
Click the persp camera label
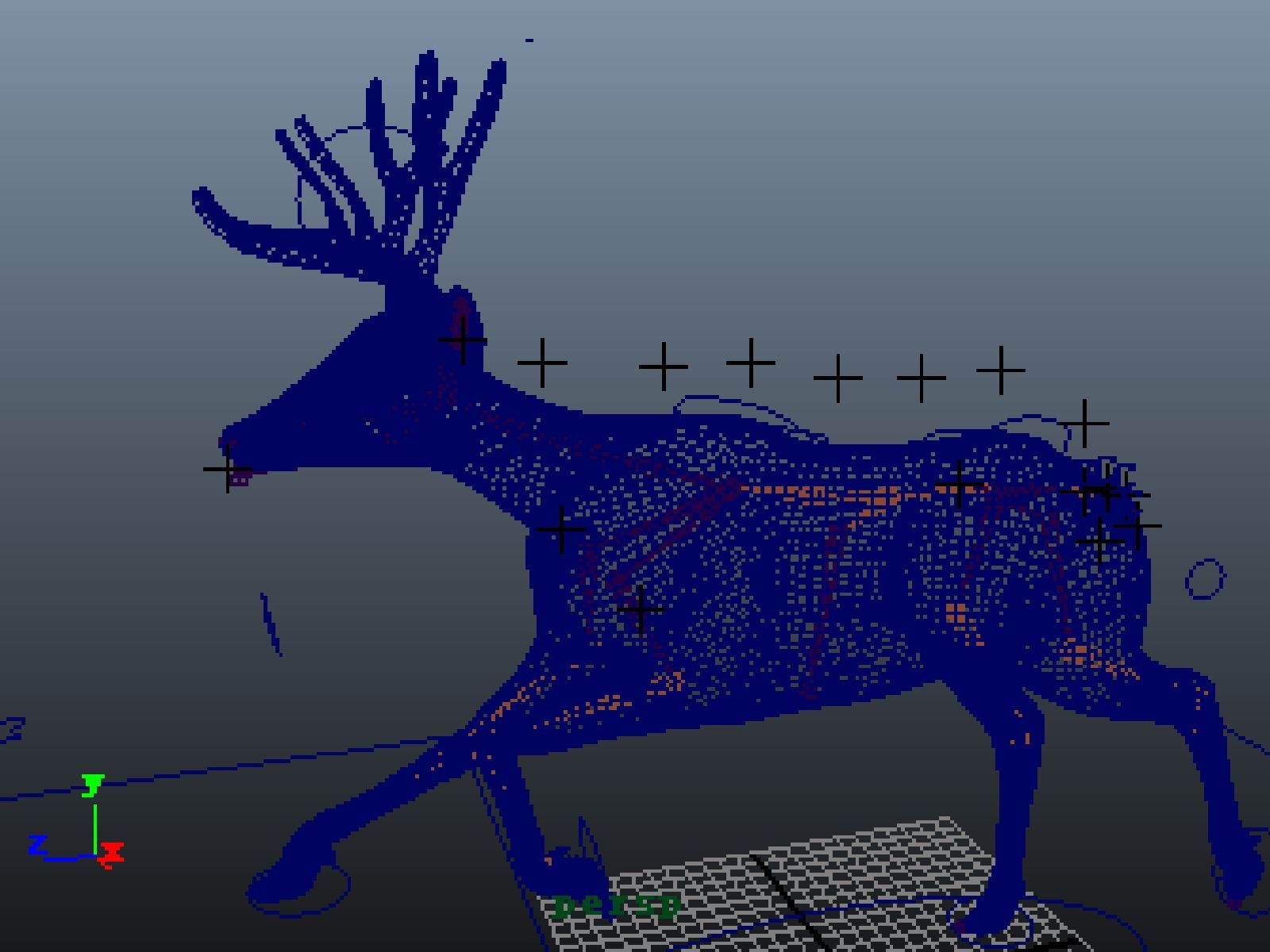618,904
